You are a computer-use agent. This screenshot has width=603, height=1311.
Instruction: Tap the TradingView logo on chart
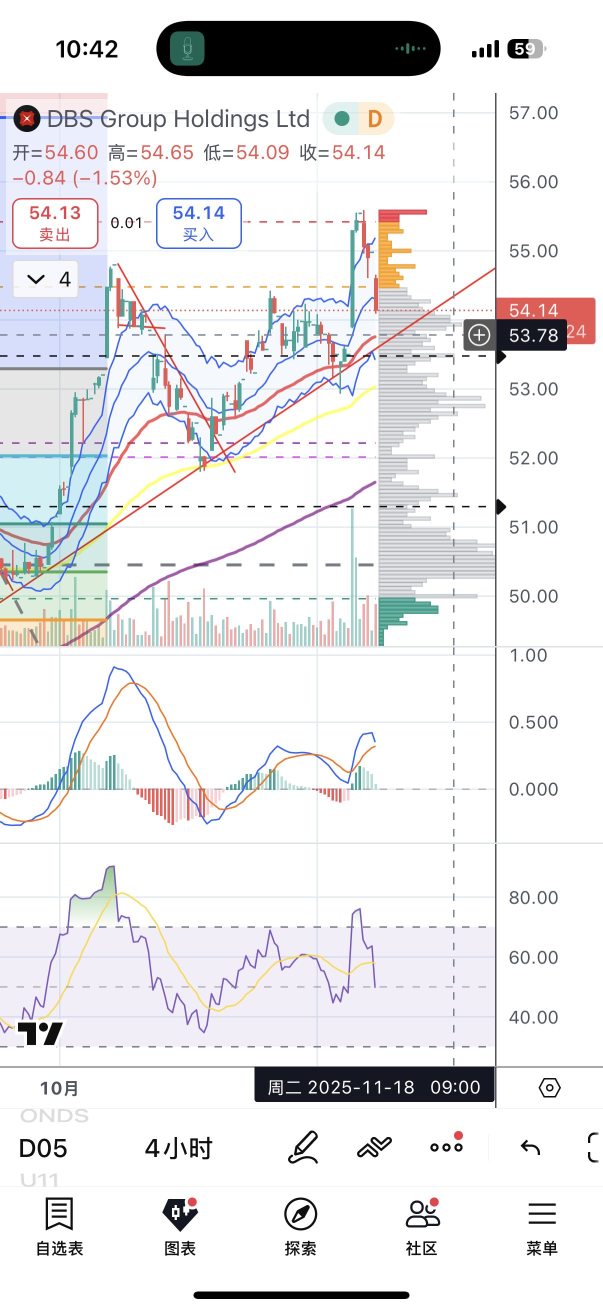coord(40,1034)
